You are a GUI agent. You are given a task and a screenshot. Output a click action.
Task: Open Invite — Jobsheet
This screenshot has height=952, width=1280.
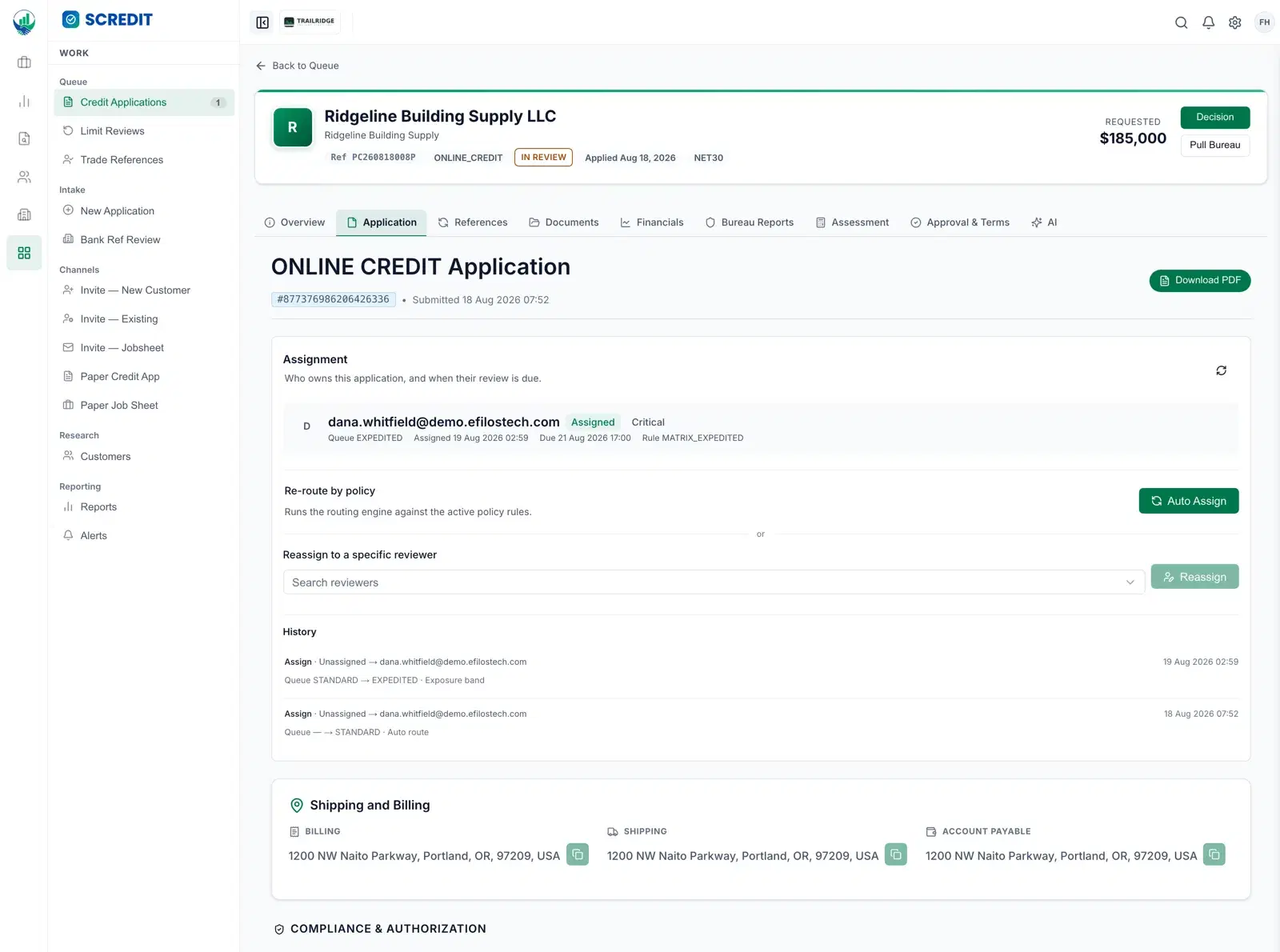click(144, 348)
